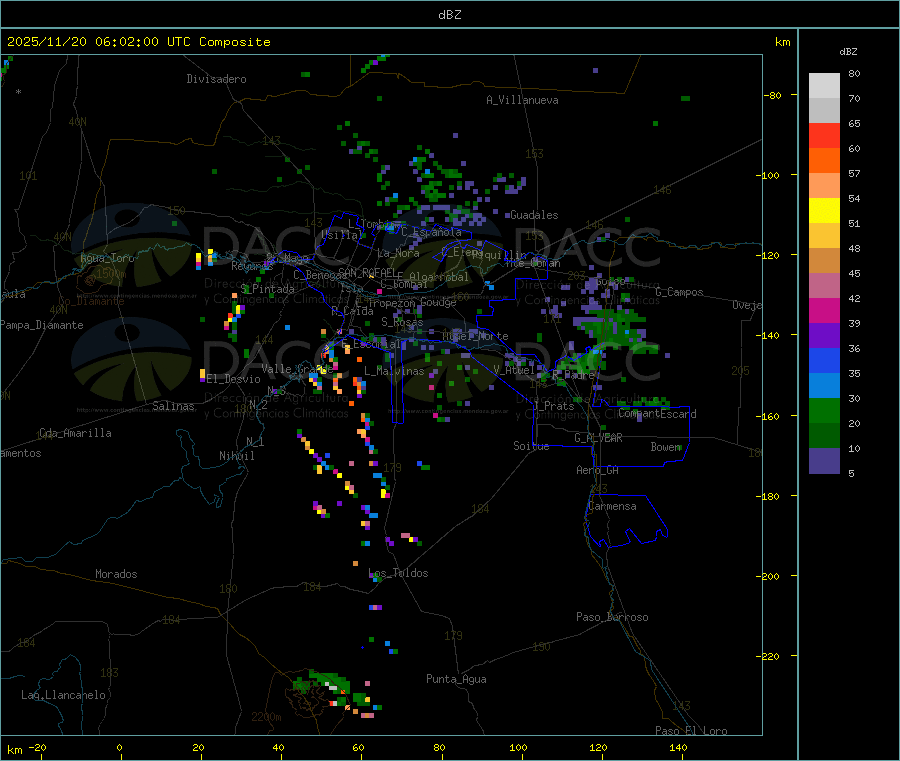Pick the bright green legend swatch above 20
The height and width of the screenshot is (761, 900).
824,410
